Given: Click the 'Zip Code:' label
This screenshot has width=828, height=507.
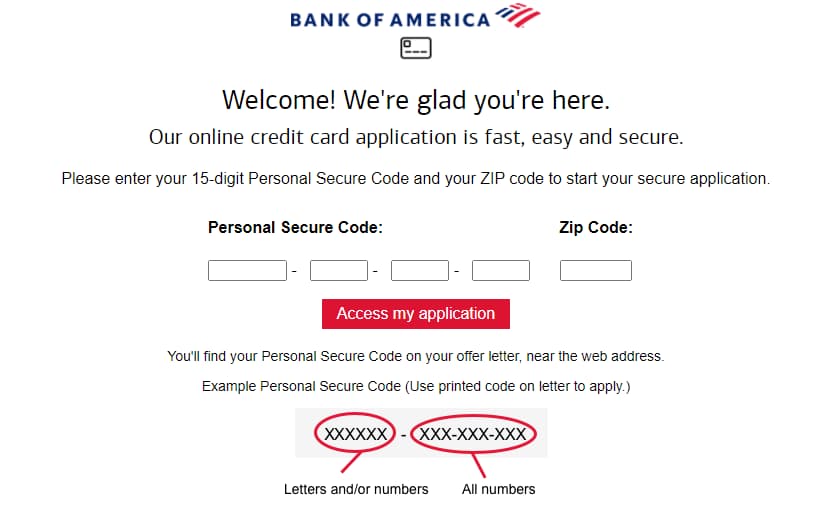Looking at the screenshot, I should 596,227.
